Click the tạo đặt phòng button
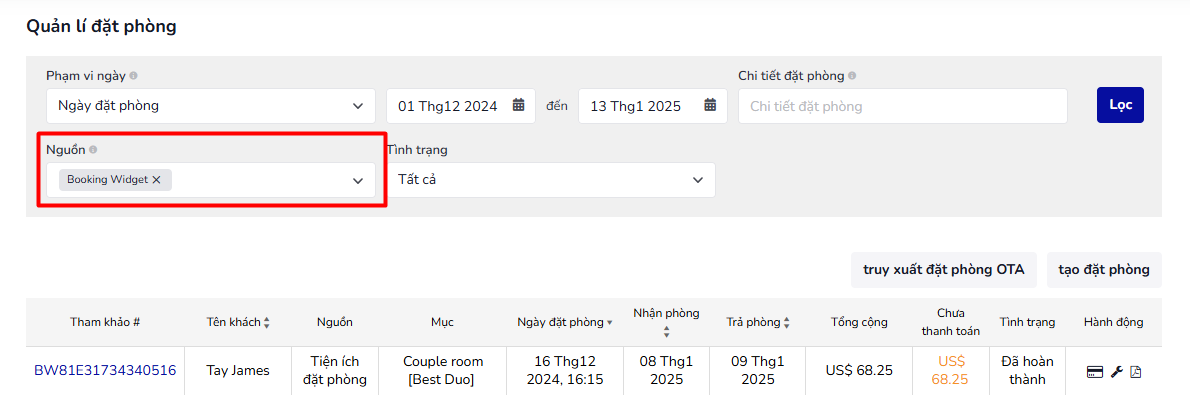The width and height of the screenshot is (1190, 406). click(1104, 270)
